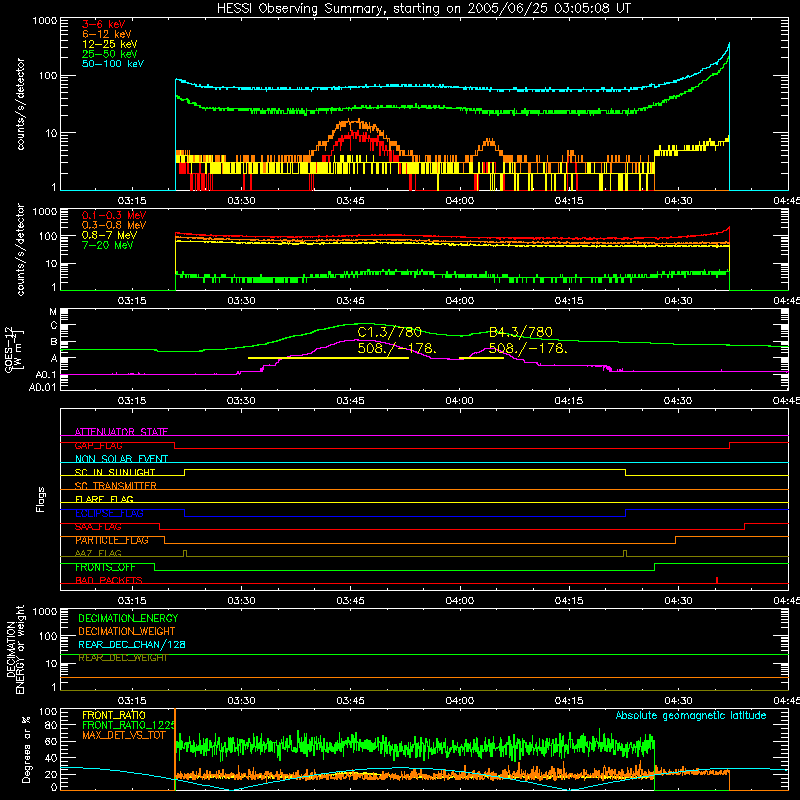Image resolution: width=800 pixels, height=800 pixels.
Task: Click MeV panel 'counts/s/detector' axis title
Action: (x=20, y=249)
